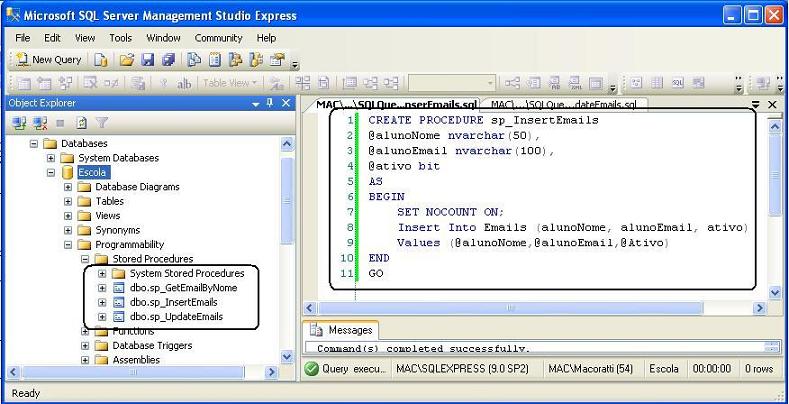Select the Messages results tab
Screen dimensions: 789x404
[342, 330]
